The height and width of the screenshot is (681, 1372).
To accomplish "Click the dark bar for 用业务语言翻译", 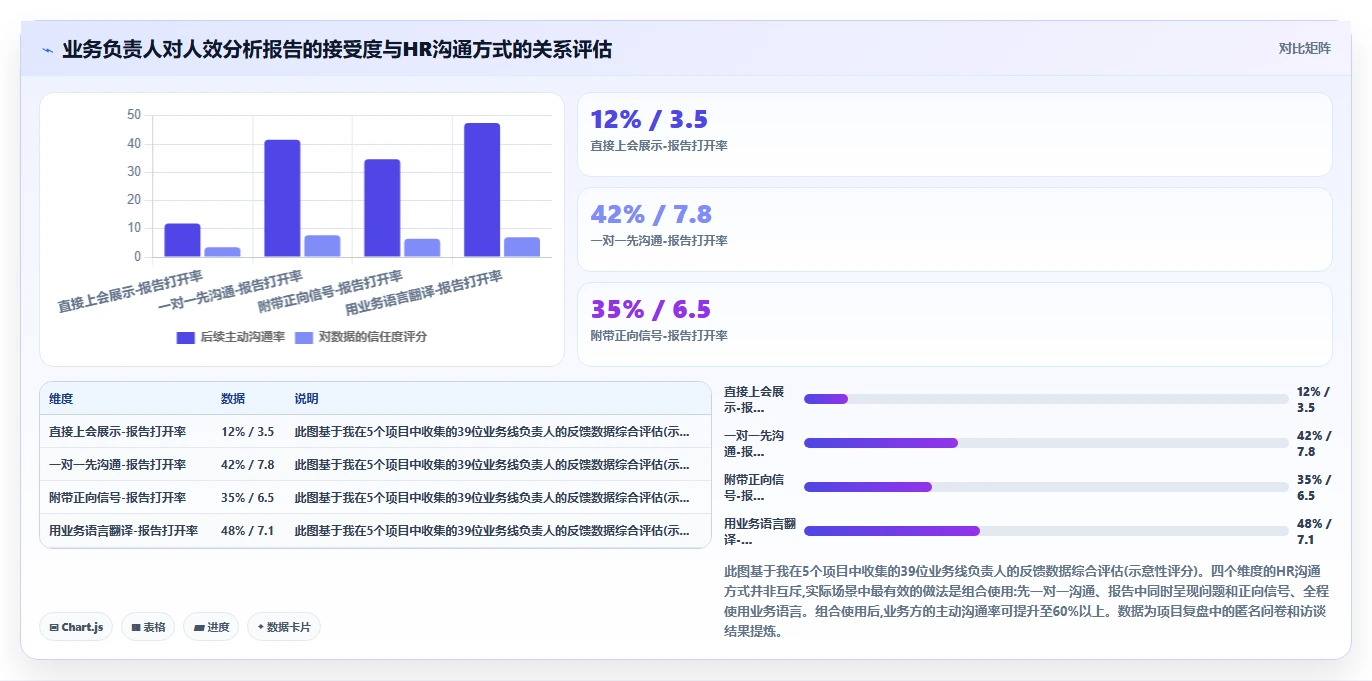I will tap(482, 190).
